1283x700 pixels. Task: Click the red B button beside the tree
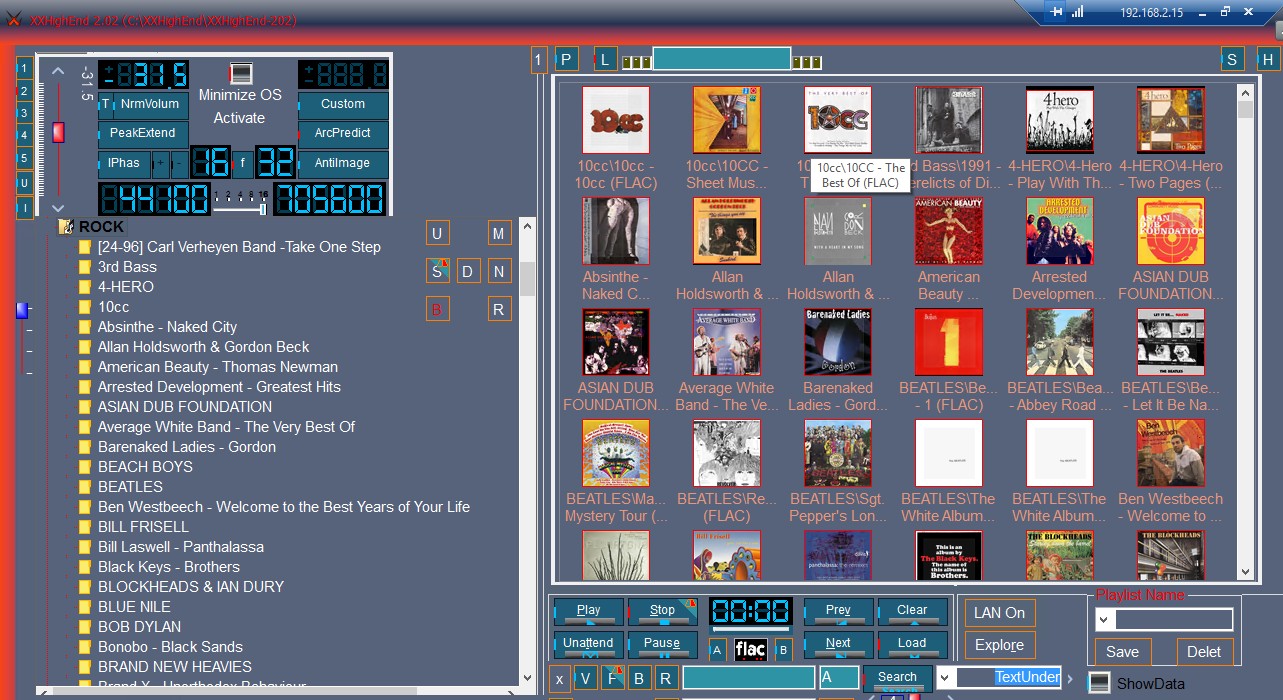(x=437, y=309)
